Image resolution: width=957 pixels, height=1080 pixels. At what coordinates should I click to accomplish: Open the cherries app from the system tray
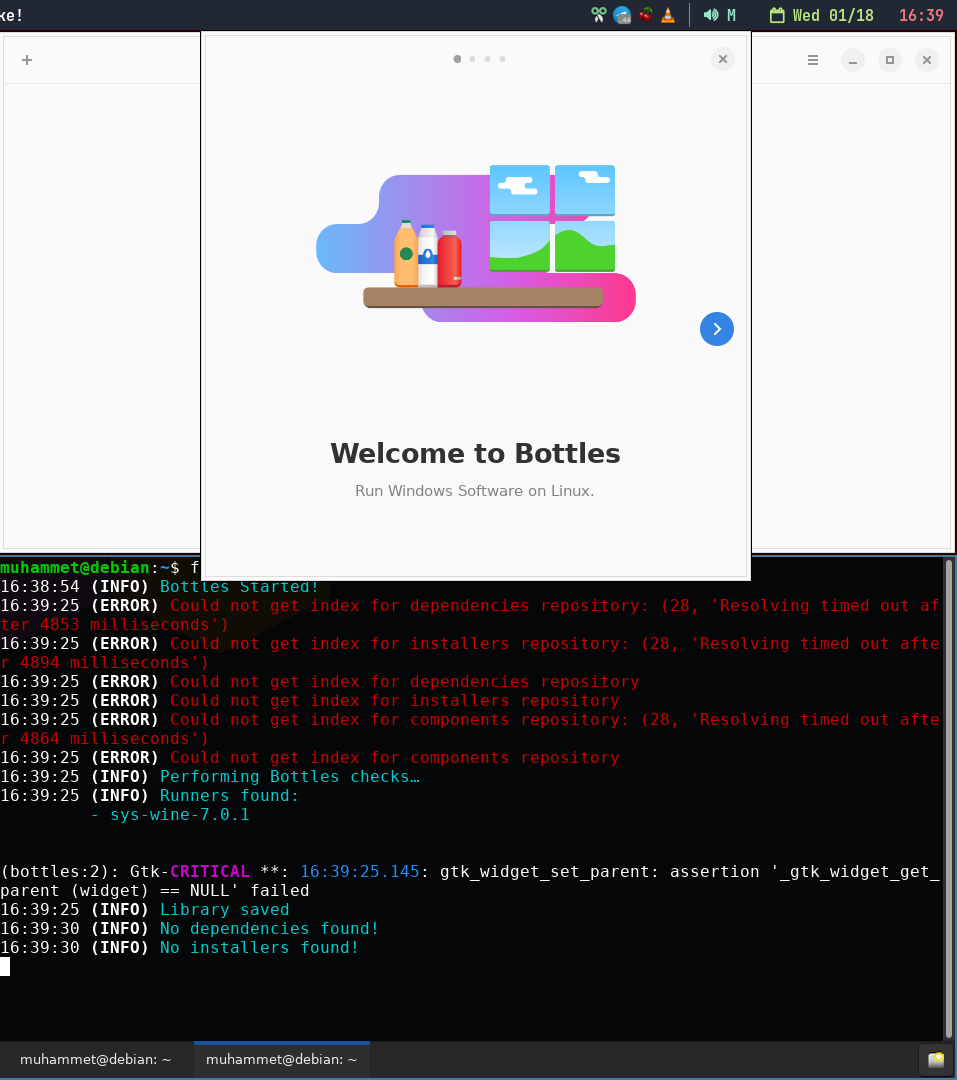(645, 14)
